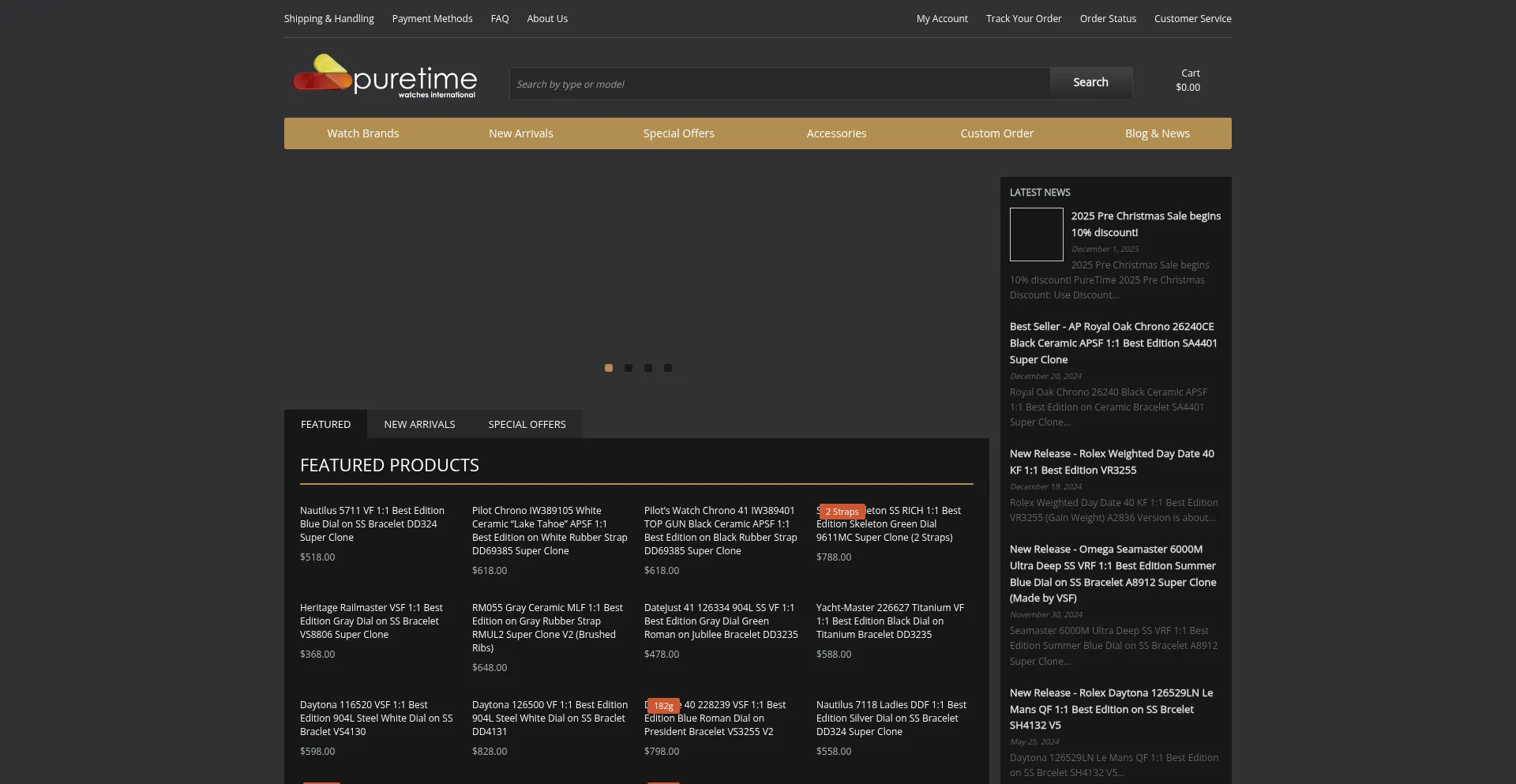
Task: Switch to the NEW ARRIVALS tab
Action: [419, 424]
